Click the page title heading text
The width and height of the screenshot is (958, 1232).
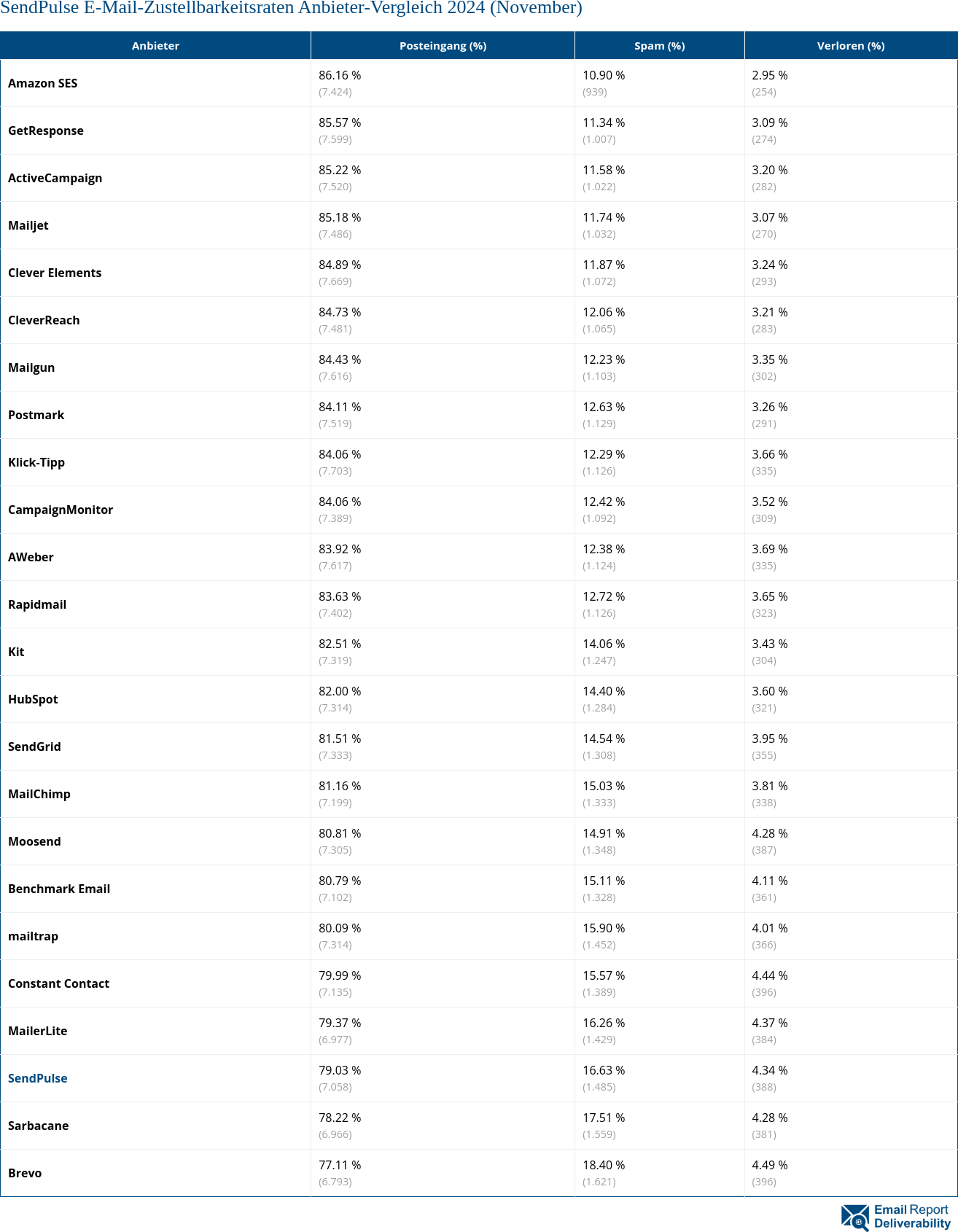pyautogui.click(x=291, y=8)
